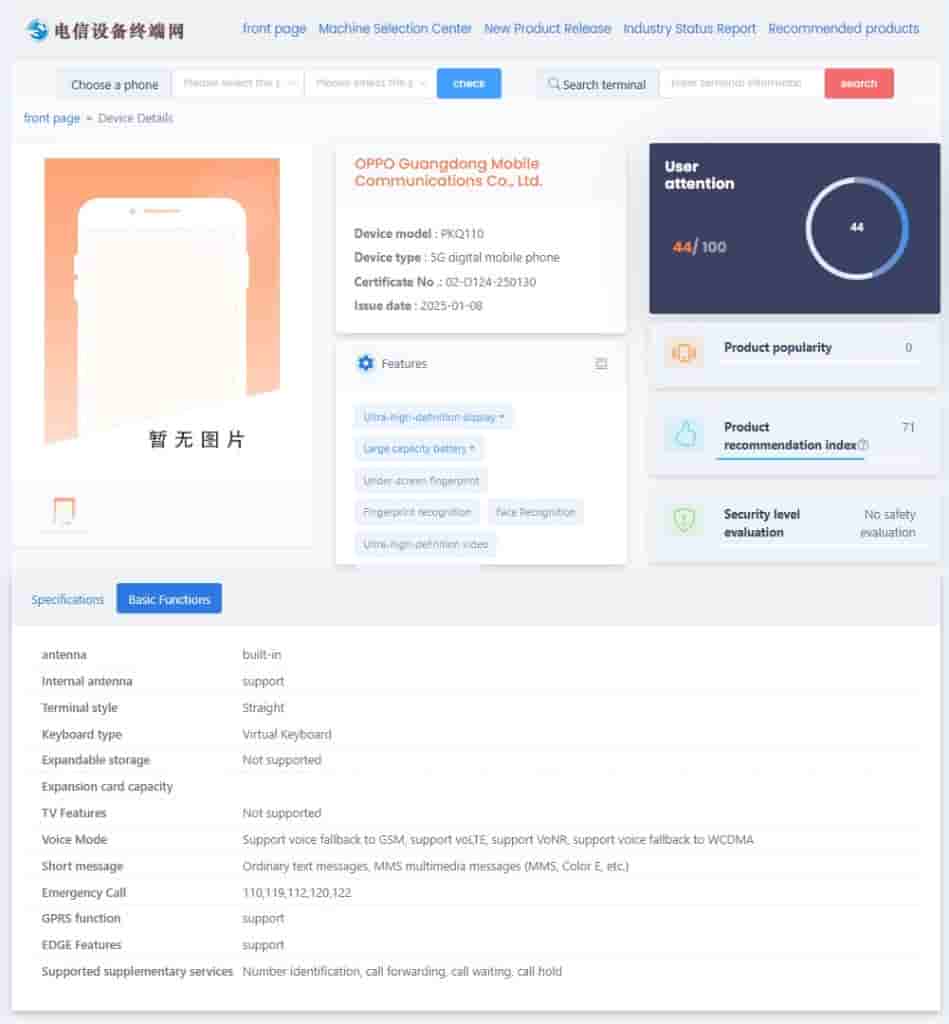Click the green shield Security level icon
The image size is (949, 1024).
click(684, 520)
